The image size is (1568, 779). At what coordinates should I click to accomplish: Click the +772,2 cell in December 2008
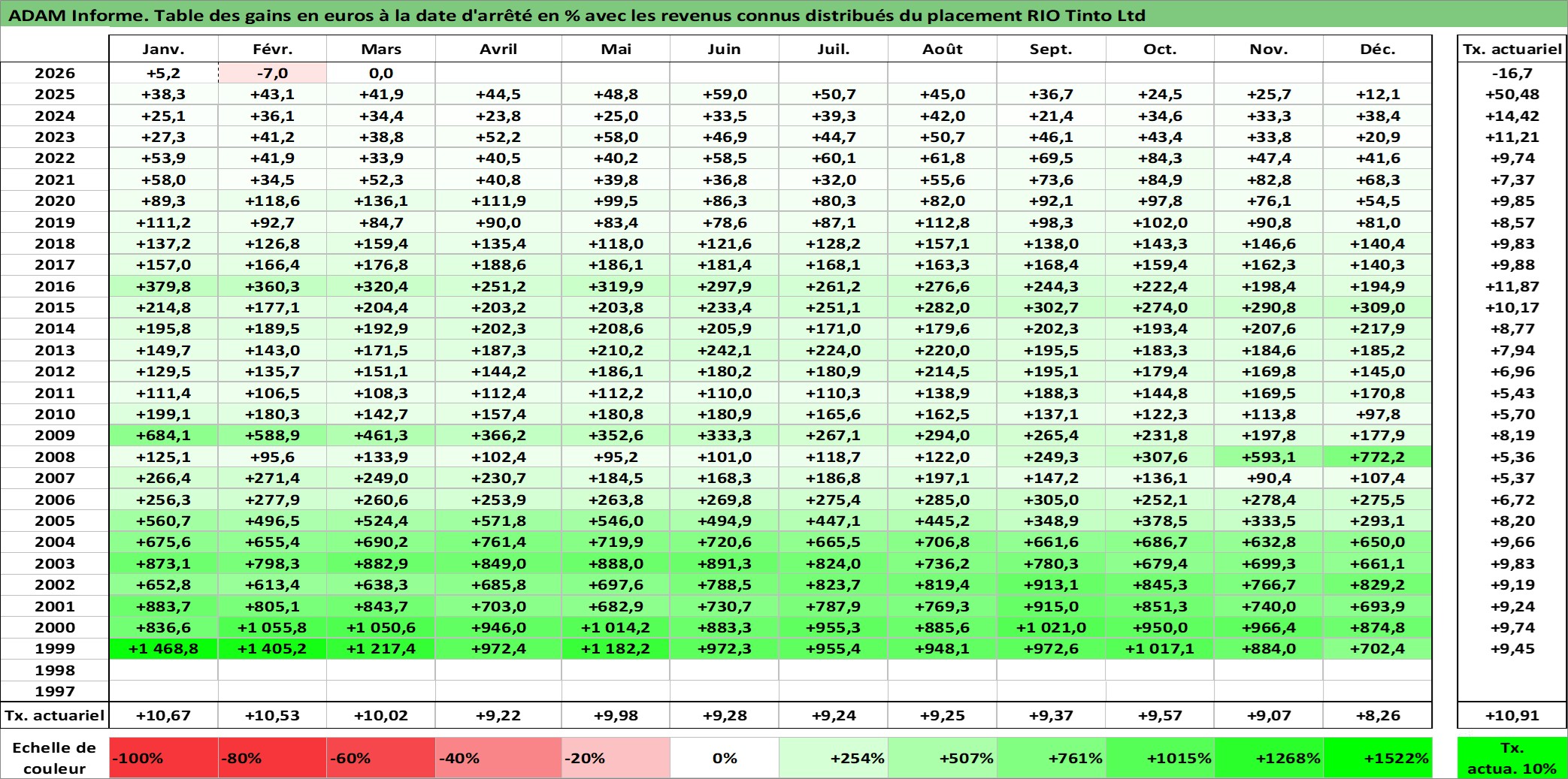pos(1377,457)
